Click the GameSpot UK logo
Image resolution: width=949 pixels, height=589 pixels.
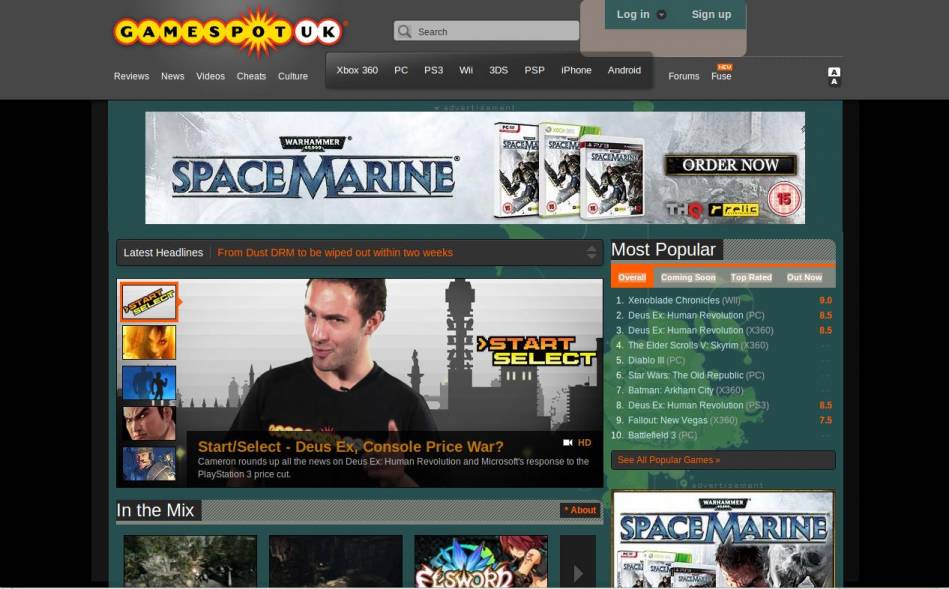click(x=229, y=32)
